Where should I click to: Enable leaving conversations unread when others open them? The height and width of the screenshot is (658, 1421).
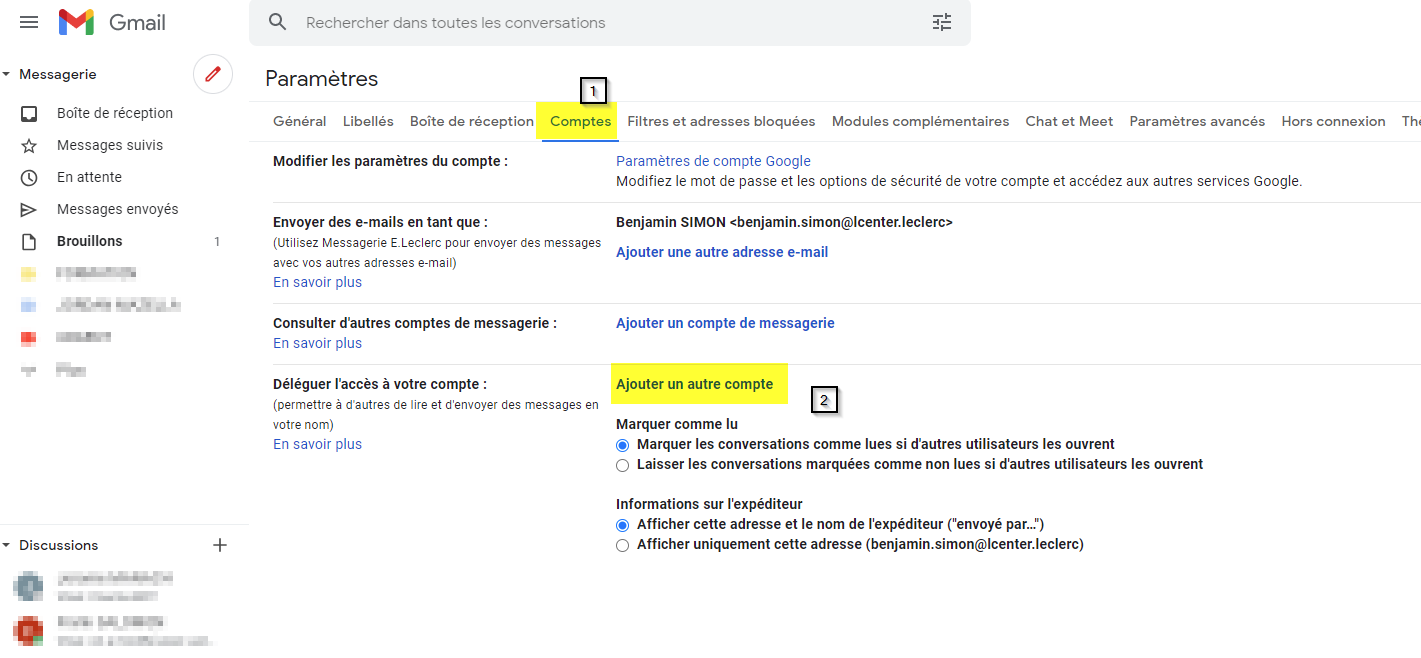point(622,464)
